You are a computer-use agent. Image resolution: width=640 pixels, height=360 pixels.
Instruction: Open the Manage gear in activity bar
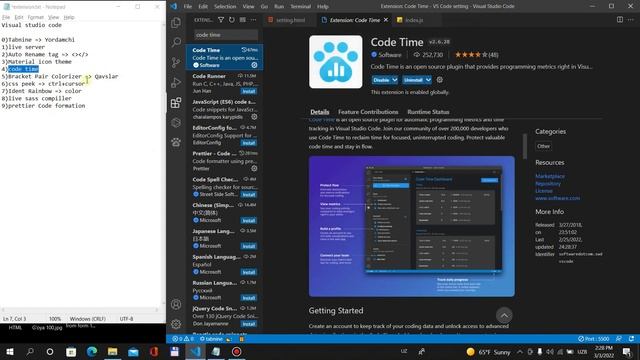[176, 324]
